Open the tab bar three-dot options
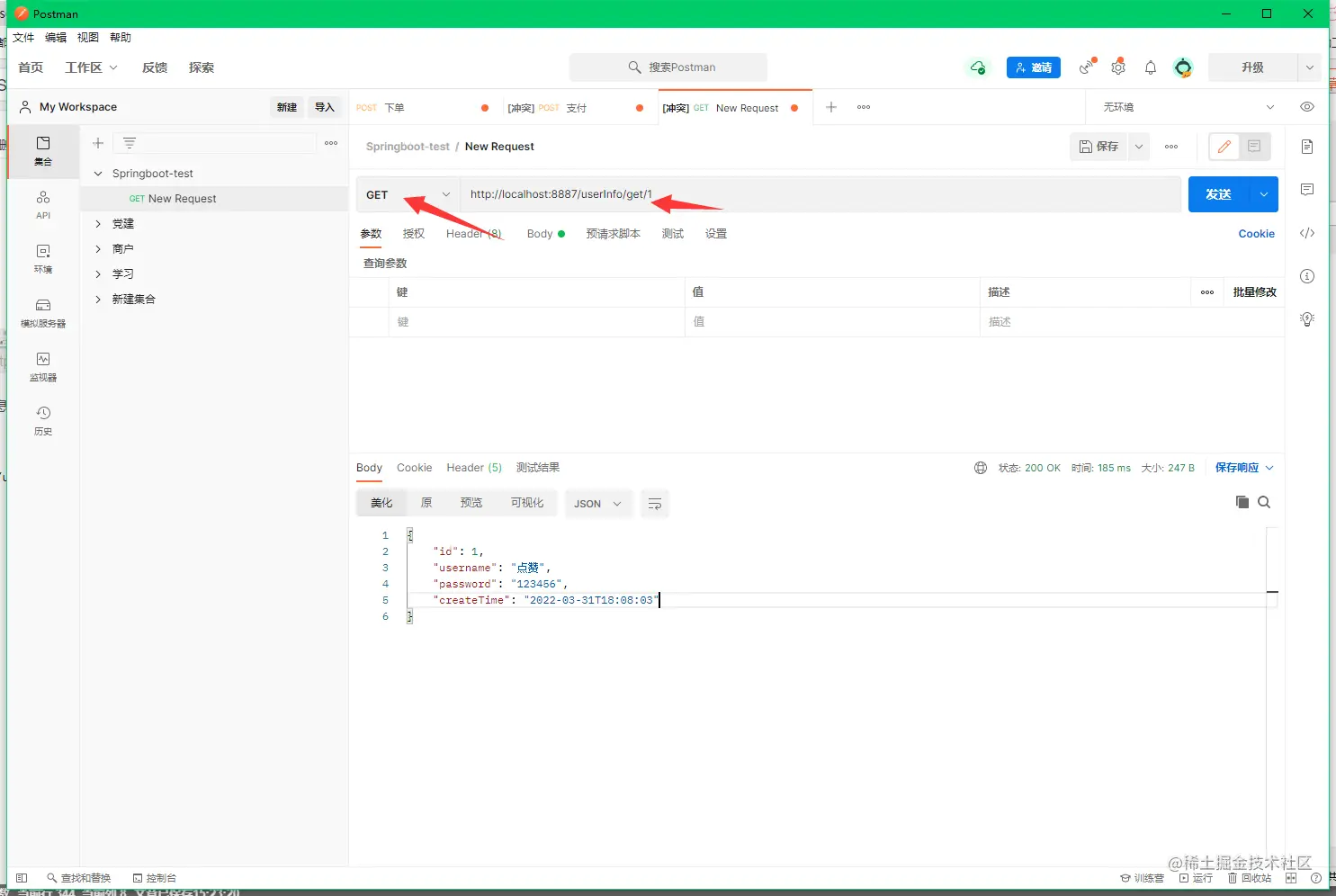 point(864,107)
